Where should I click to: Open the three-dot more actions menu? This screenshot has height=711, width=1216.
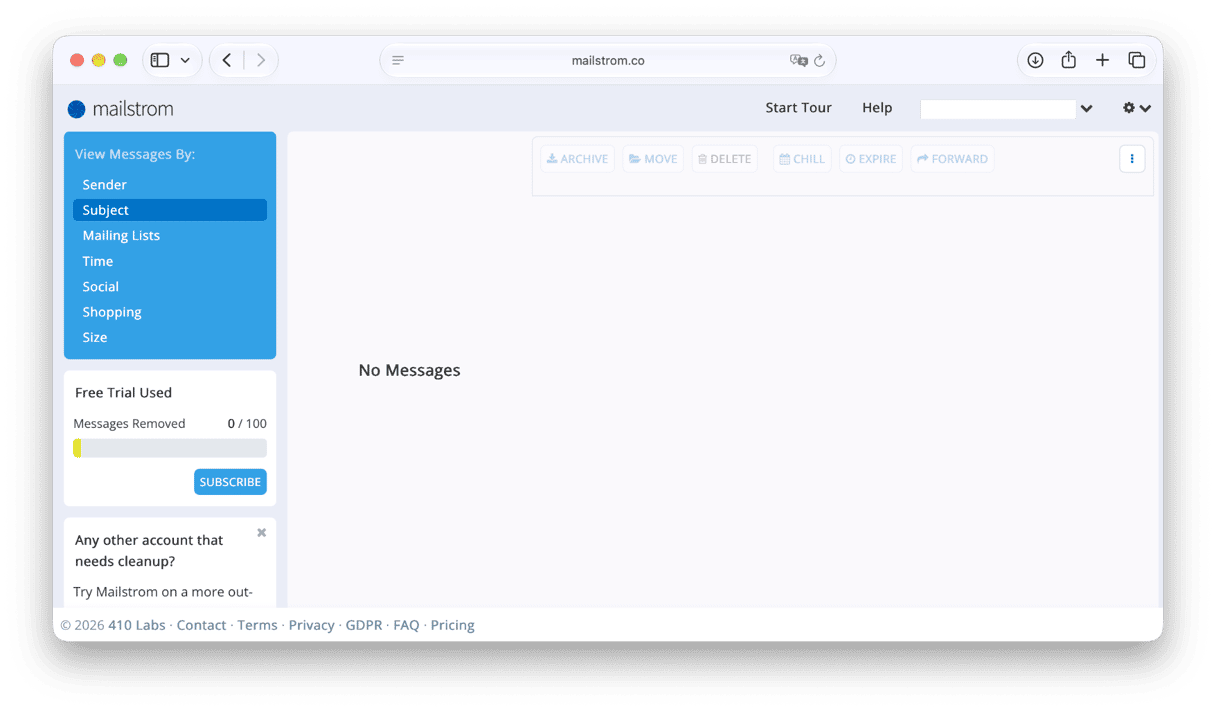[x=1132, y=159]
